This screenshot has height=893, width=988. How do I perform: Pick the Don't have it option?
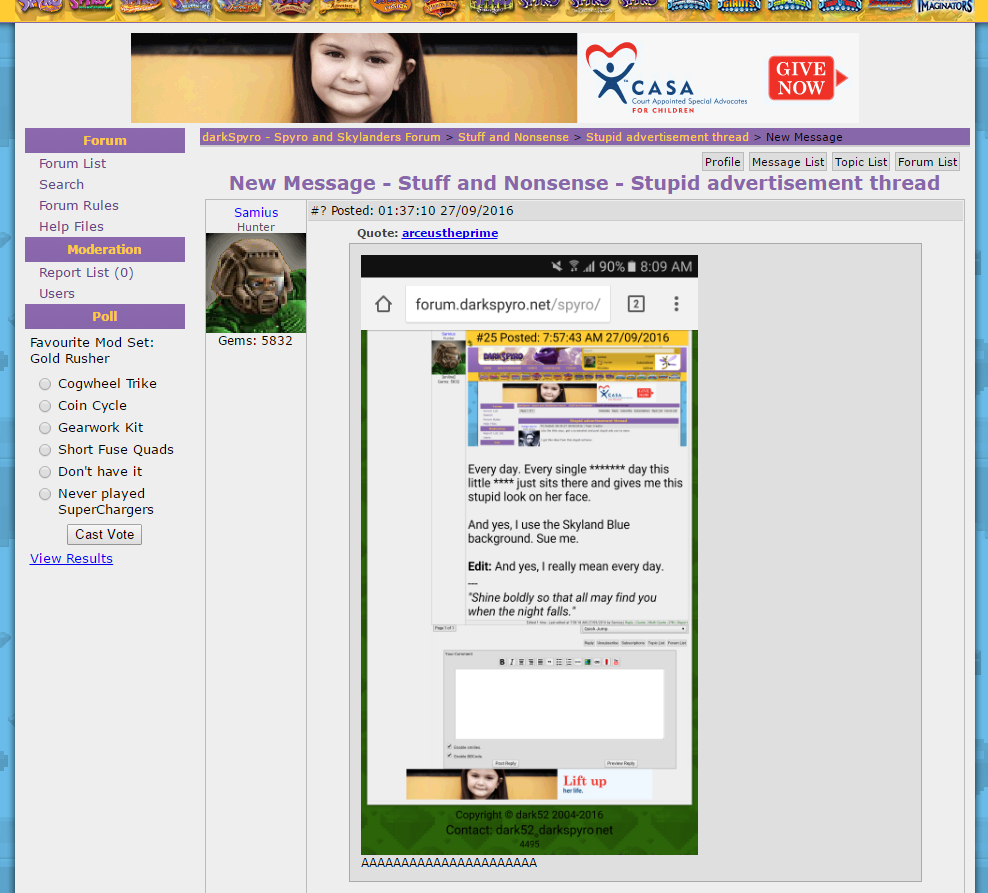tap(45, 472)
